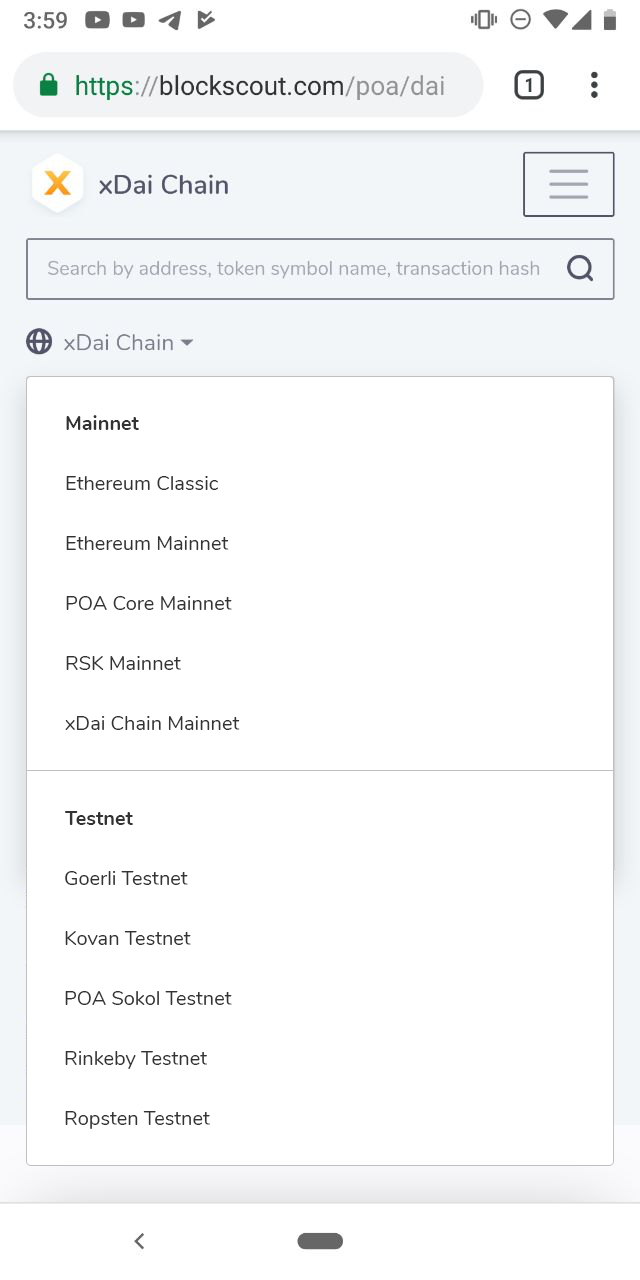This screenshot has height=1280, width=640.
Task: Tap the HTTPS padlock in the address bar
Action: (47, 85)
